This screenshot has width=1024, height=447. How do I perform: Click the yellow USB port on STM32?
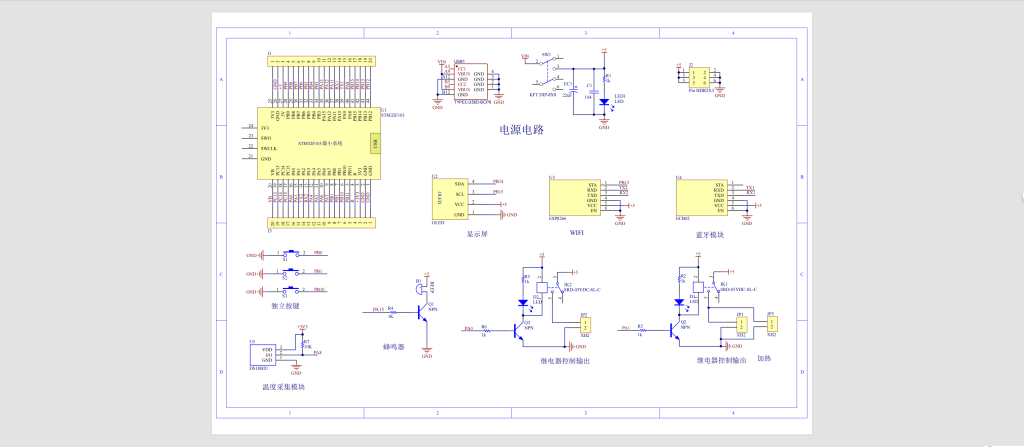pyautogui.click(x=375, y=145)
